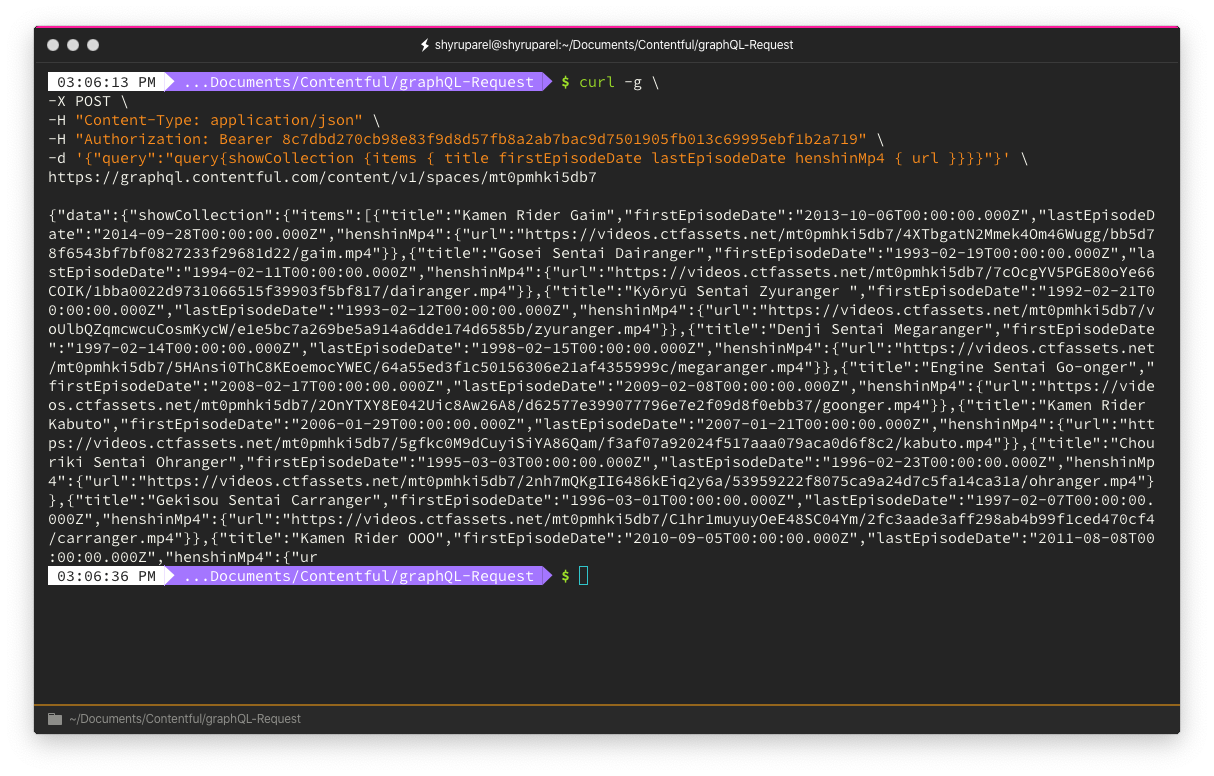
Task: Click the folder icon in the bottom status bar
Action: [55, 719]
